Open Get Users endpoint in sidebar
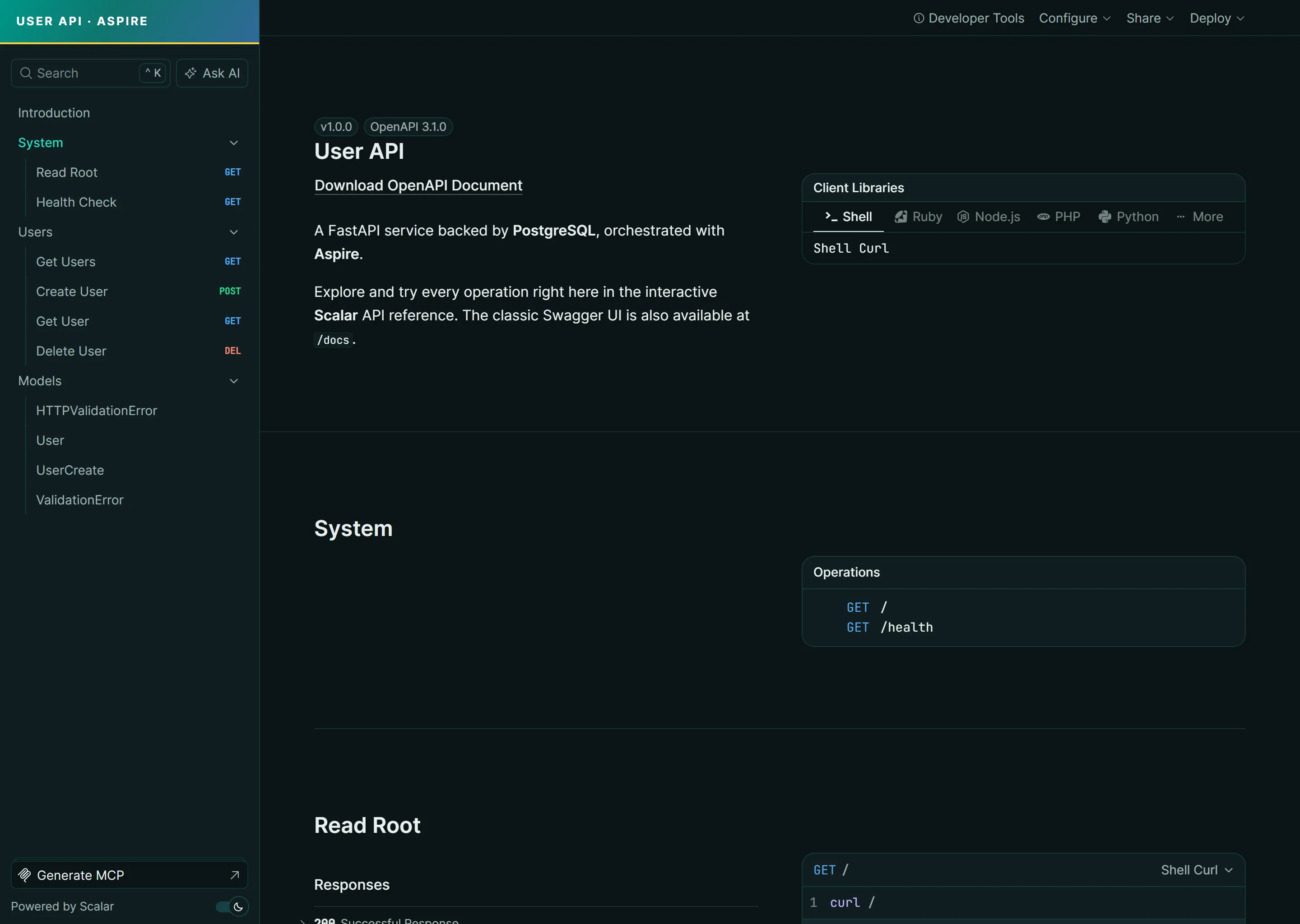 tap(138, 262)
